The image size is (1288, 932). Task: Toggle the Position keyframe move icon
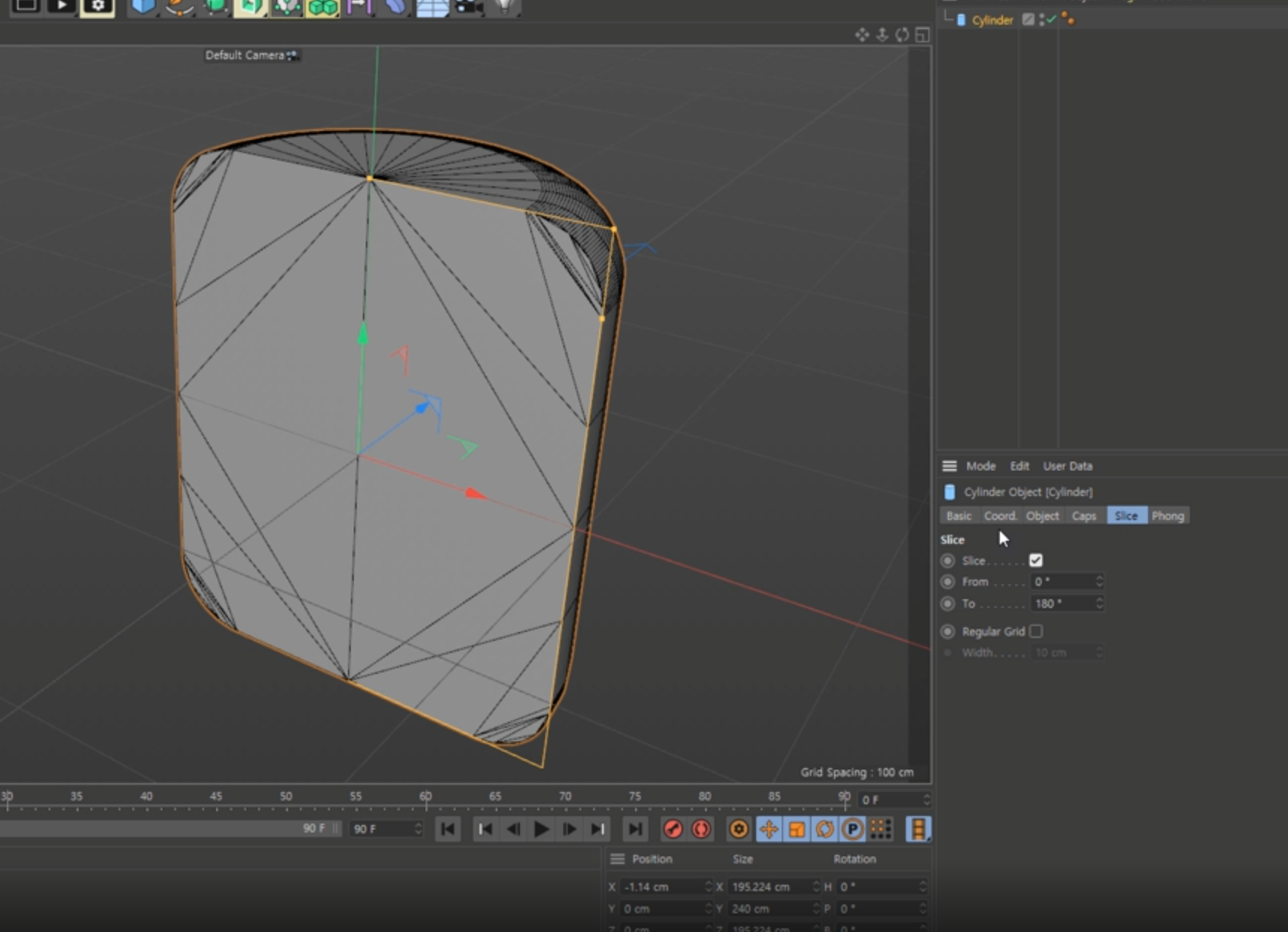(768, 829)
